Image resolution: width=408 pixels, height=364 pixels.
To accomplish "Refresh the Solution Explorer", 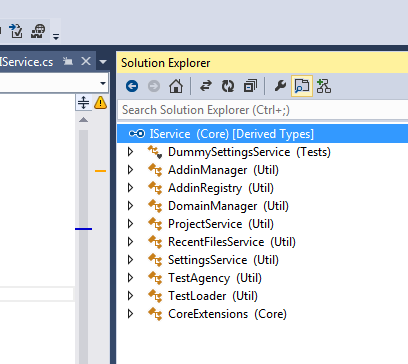I will [228, 86].
